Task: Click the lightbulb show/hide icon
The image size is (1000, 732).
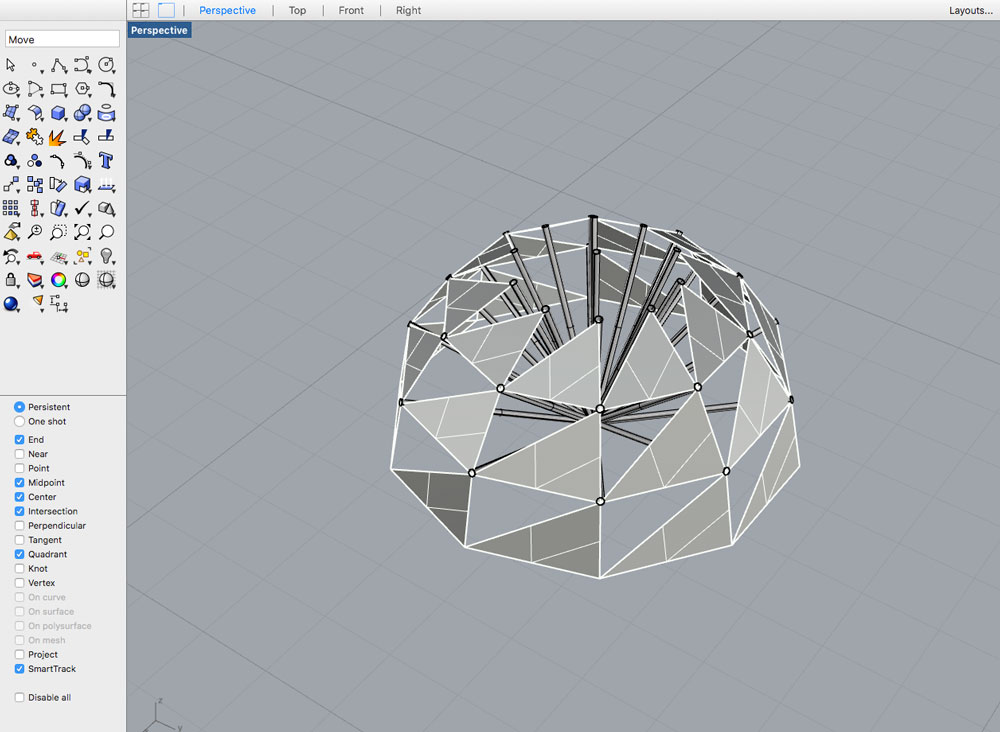Action: (x=107, y=256)
